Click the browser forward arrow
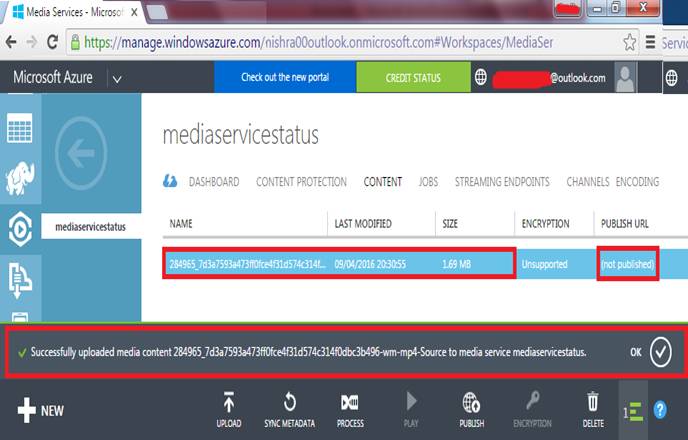Image resolution: width=688 pixels, height=440 pixels. click(x=32, y=42)
